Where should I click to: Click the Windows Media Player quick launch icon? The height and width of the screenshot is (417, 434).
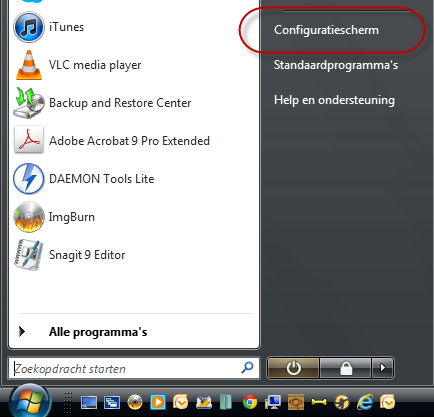pos(158,402)
